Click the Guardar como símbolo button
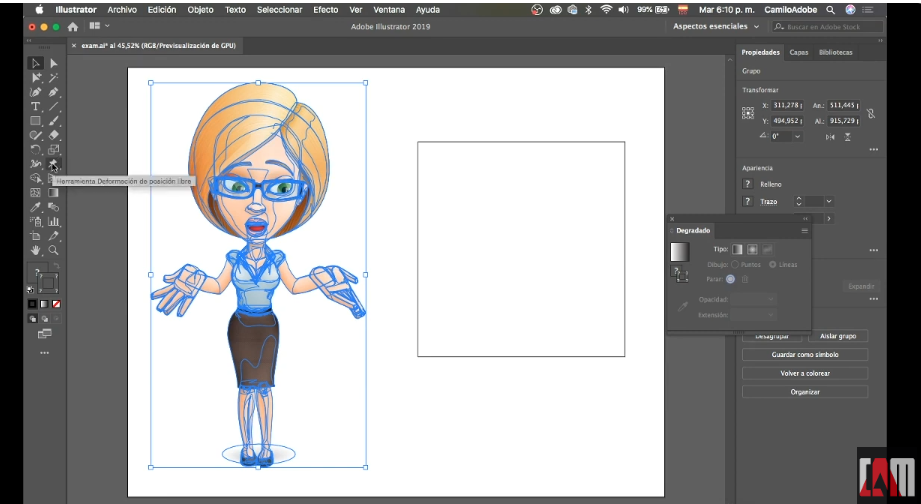The image size is (921, 504). pos(805,355)
